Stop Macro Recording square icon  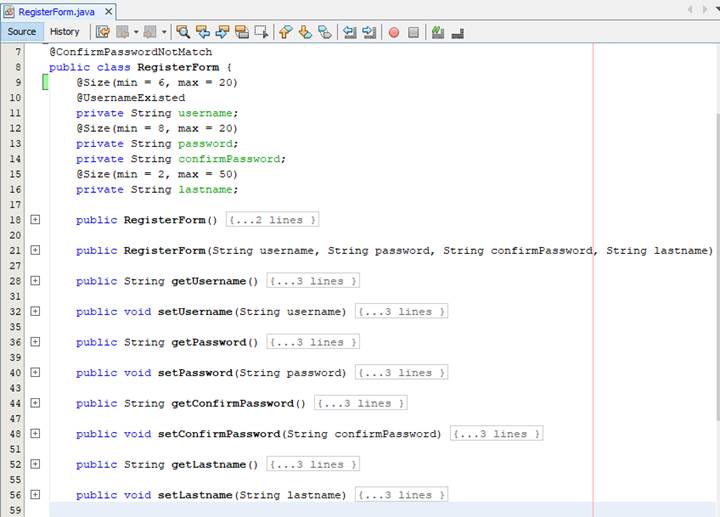click(x=413, y=32)
